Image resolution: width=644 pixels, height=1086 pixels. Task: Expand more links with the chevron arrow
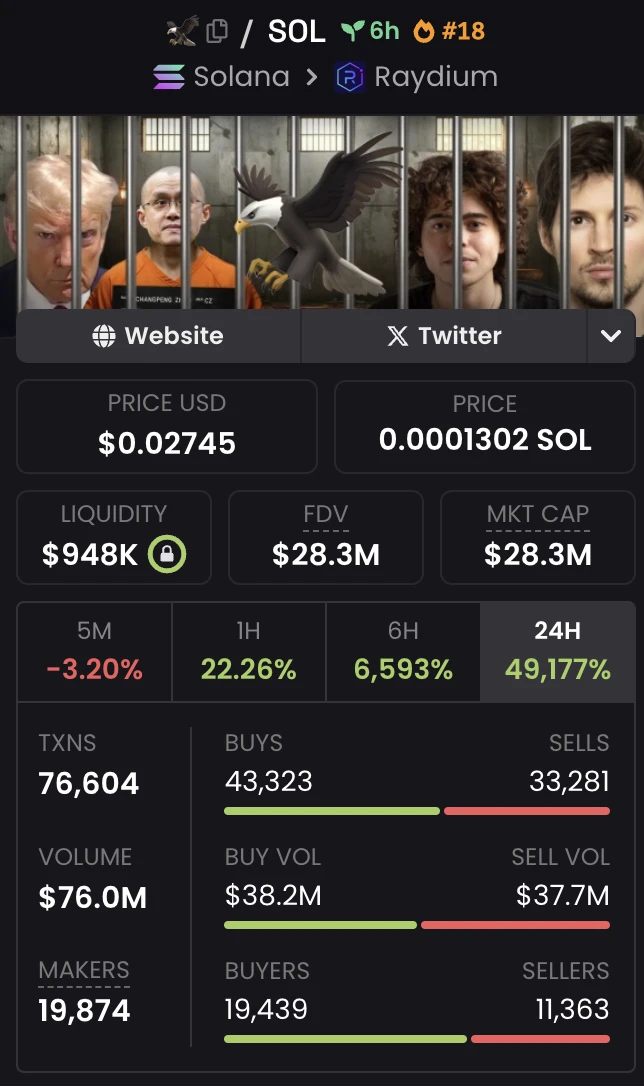tap(611, 336)
